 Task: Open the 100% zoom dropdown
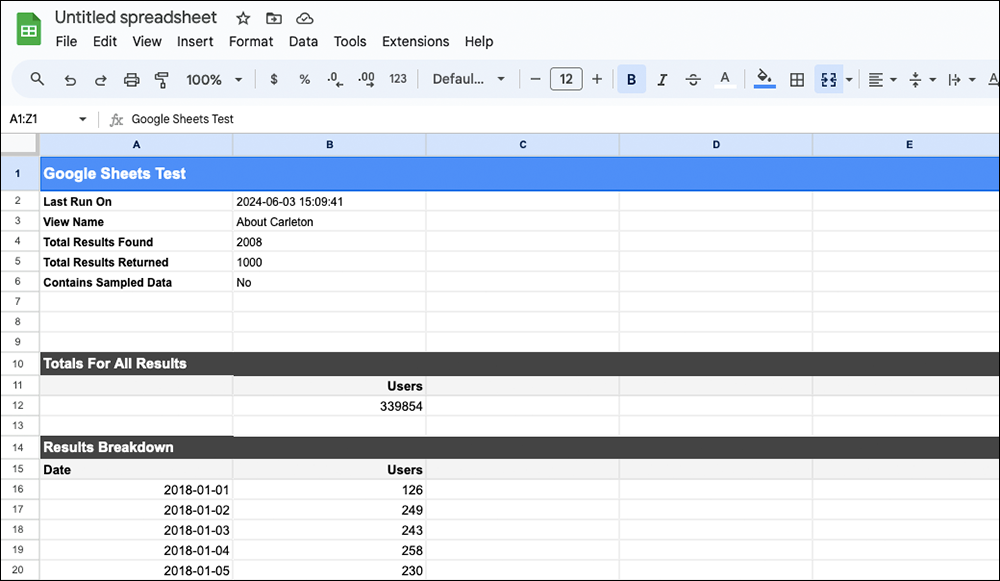tap(214, 79)
